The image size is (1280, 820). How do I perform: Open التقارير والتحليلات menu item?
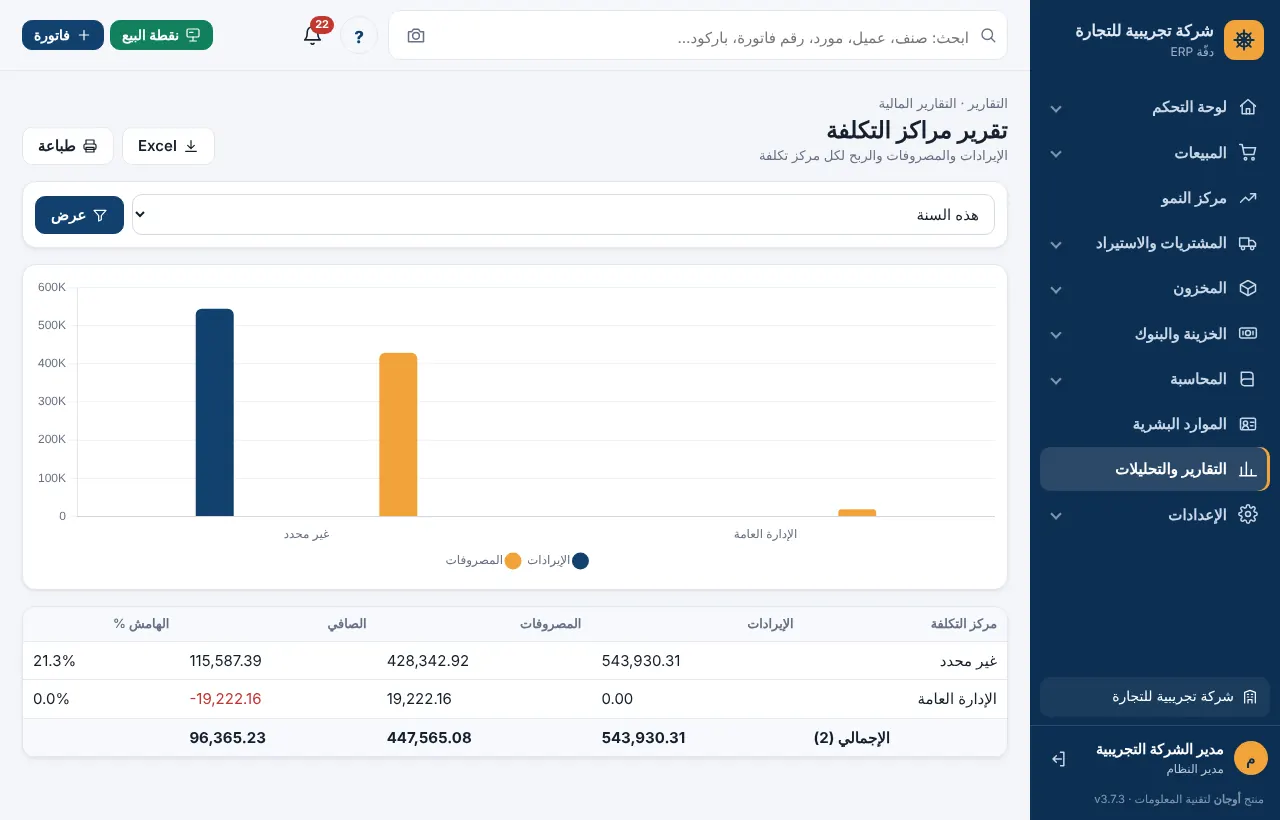click(x=1155, y=469)
